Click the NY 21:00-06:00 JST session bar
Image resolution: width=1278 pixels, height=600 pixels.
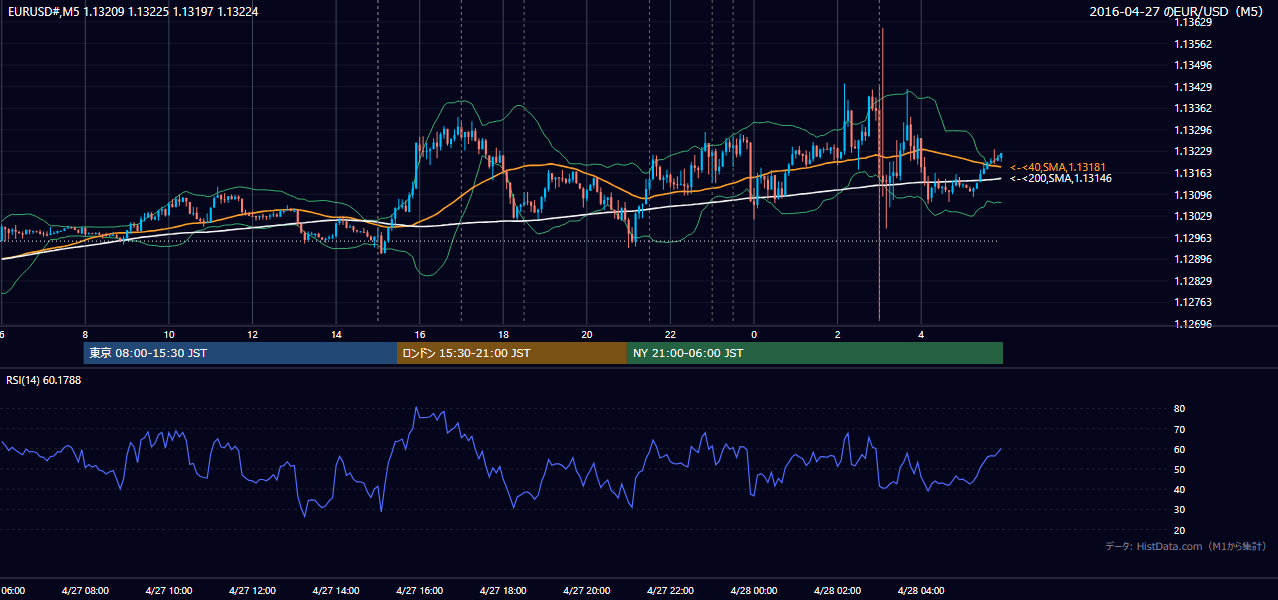[815, 353]
